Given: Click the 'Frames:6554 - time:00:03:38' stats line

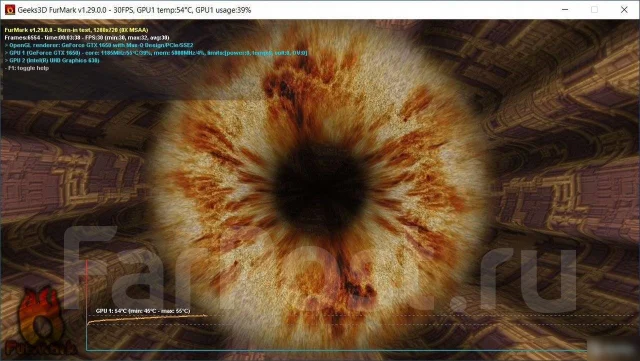Looking at the screenshot, I should click(87, 38).
